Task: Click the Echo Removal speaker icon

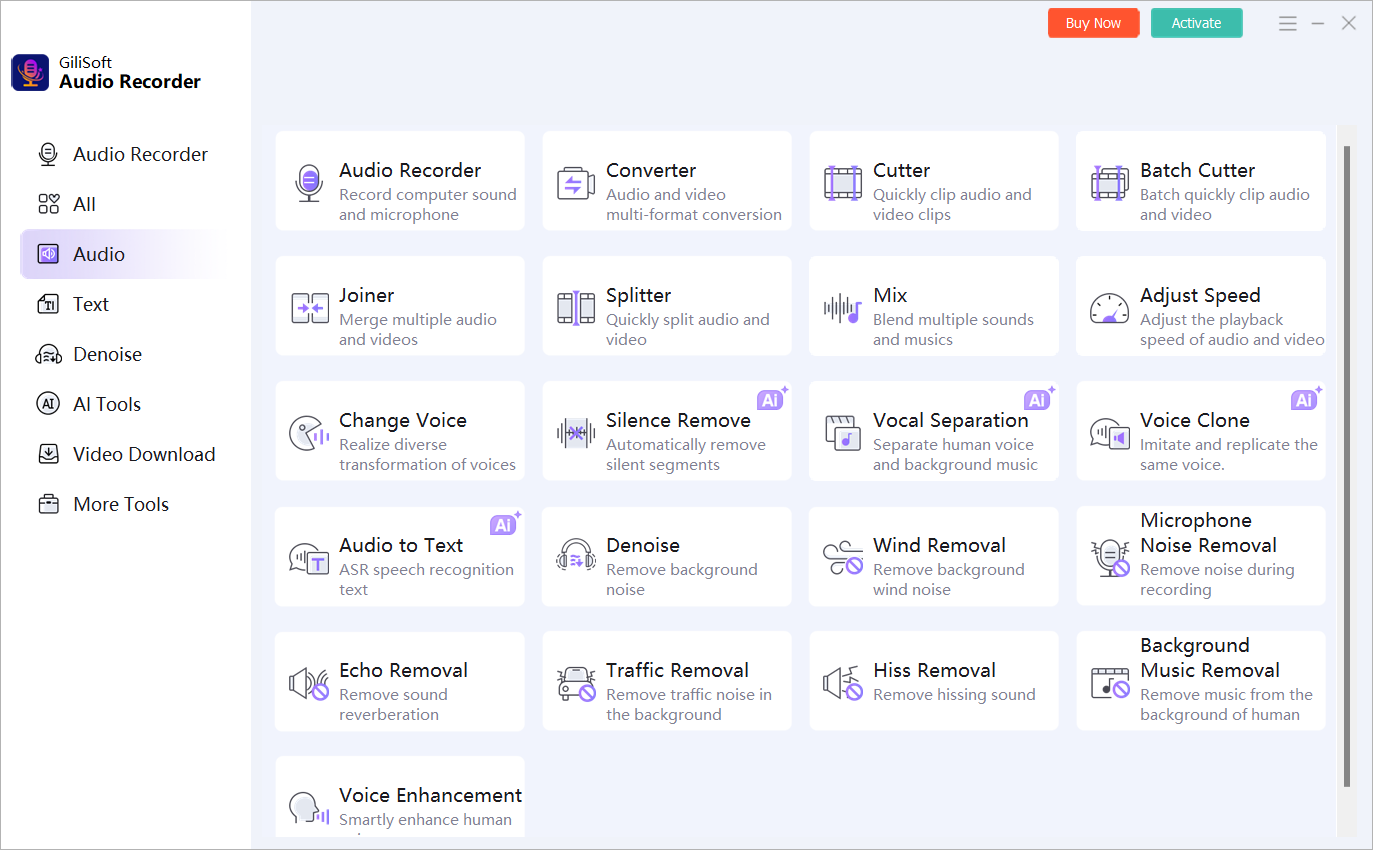Action: click(x=309, y=683)
